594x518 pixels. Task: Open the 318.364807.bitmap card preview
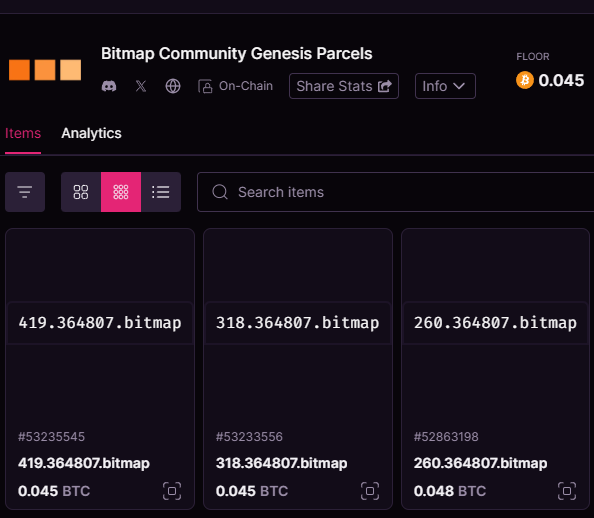pos(298,323)
